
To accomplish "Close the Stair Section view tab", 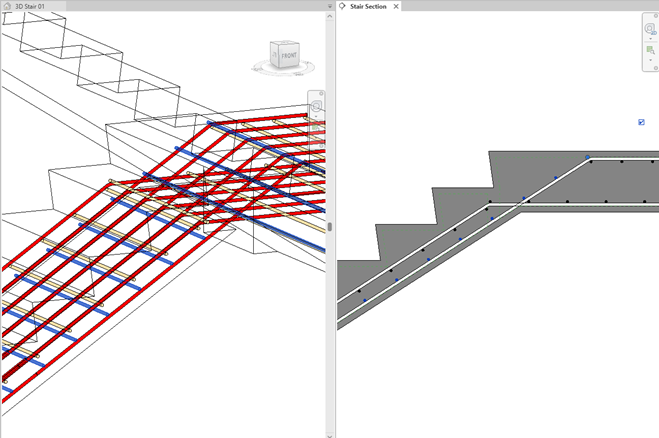I will pyautogui.click(x=395, y=6).
